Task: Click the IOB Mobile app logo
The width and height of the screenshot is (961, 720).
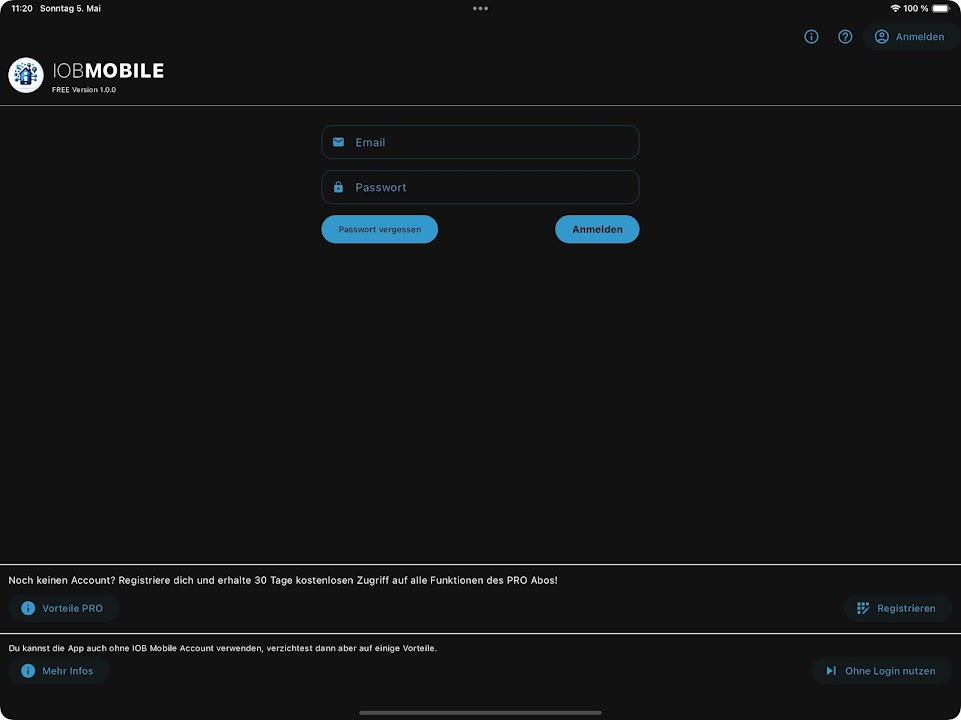Action: pyautogui.click(x=26, y=75)
